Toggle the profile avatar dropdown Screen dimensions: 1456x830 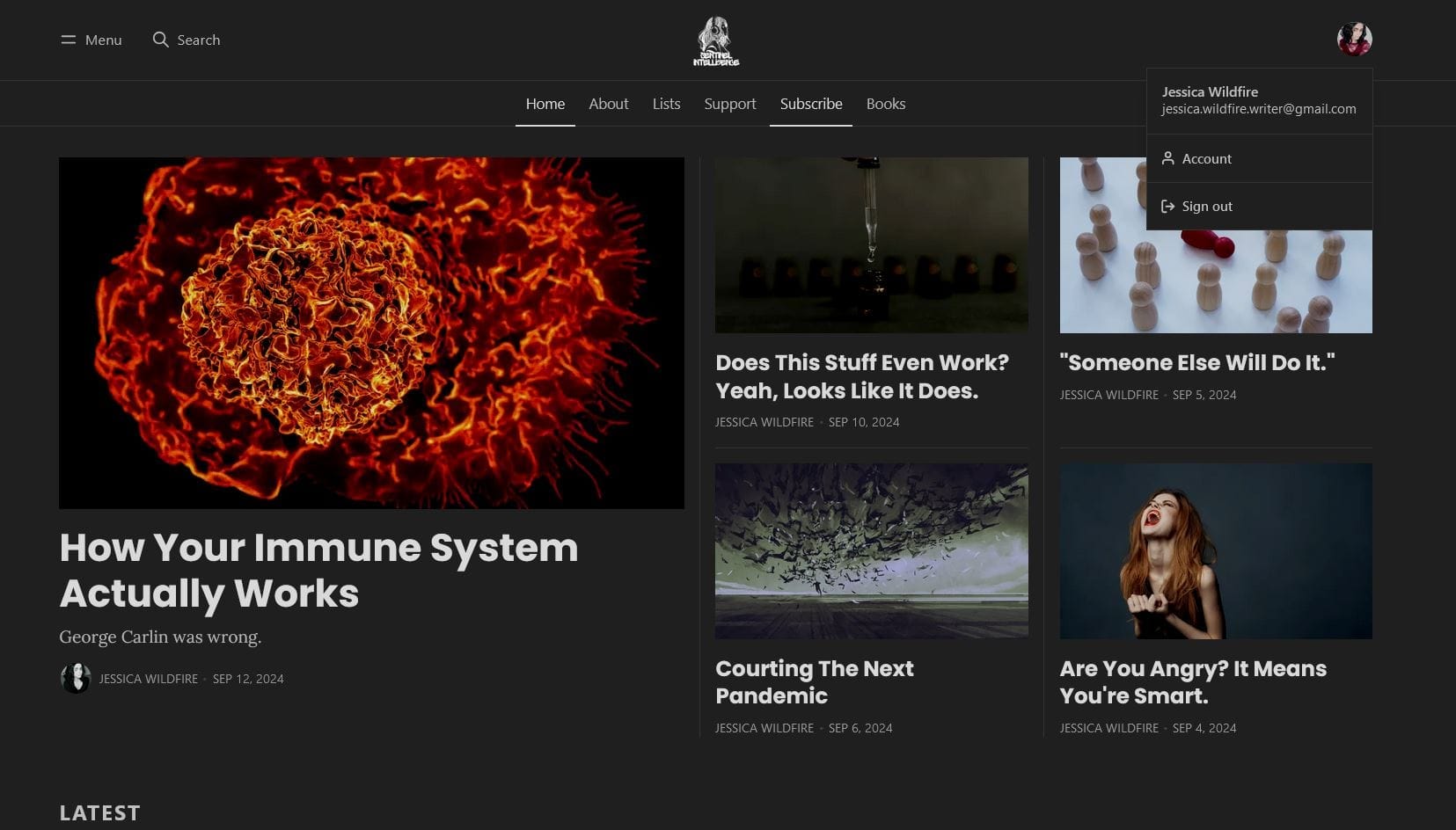pyautogui.click(x=1354, y=39)
